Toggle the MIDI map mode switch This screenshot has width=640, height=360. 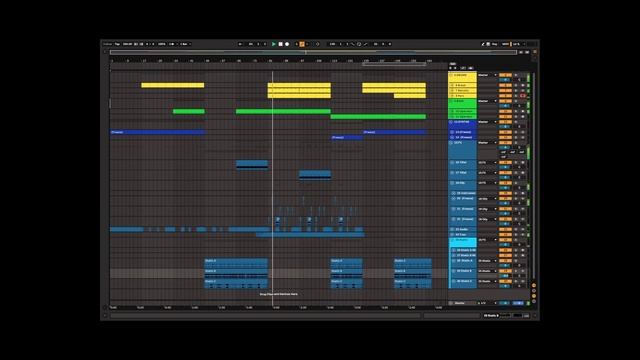click(x=505, y=44)
